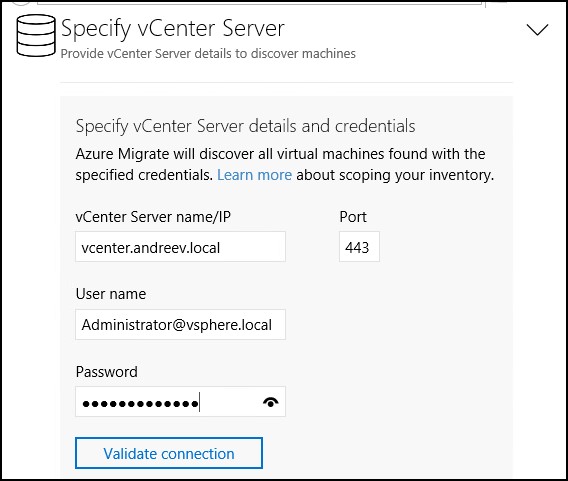The height and width of the screenshot is (481, 568).
Task: Click the partially visible text box at top edge
Action: pyautogui.click(x=259, y=2)
